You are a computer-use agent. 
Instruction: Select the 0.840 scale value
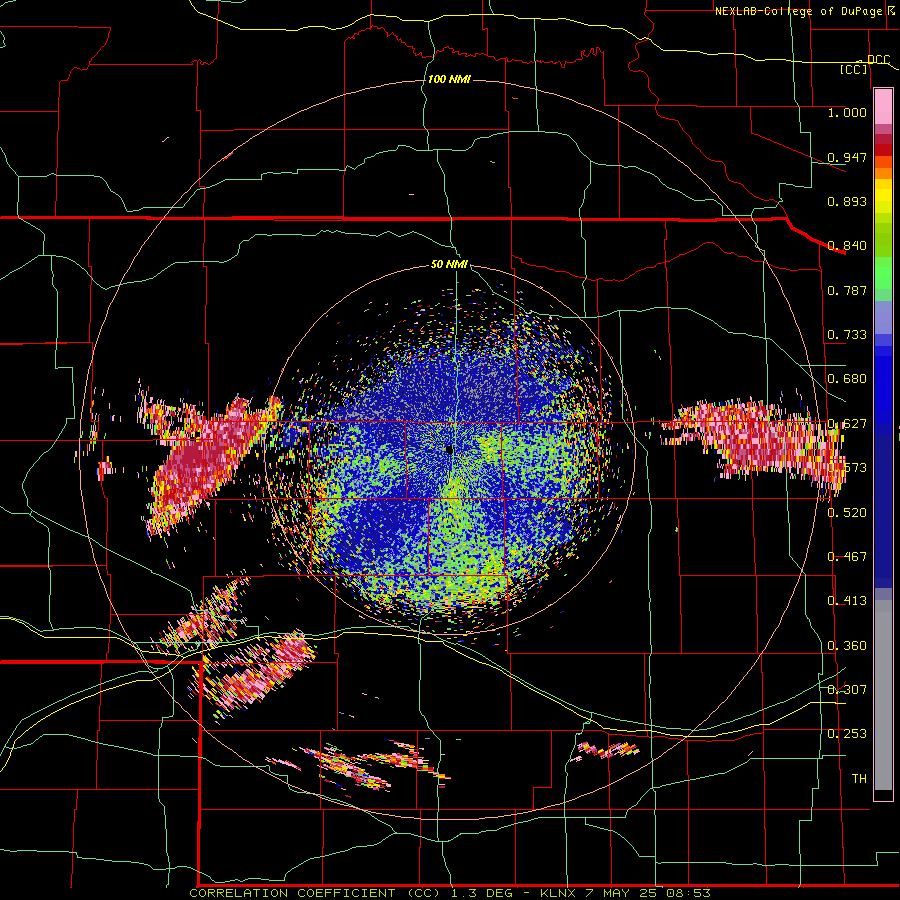(x=847, y=246)
